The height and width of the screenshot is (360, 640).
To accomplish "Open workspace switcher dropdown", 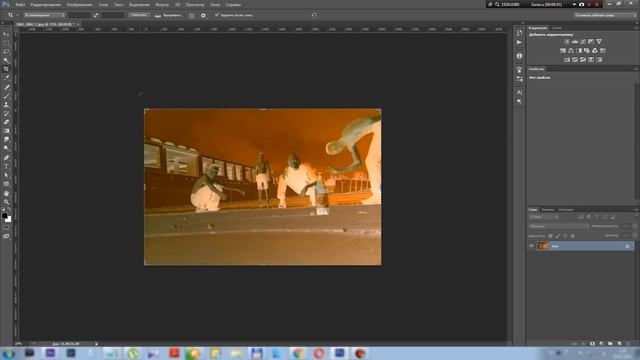I will (x=605, y=15).
